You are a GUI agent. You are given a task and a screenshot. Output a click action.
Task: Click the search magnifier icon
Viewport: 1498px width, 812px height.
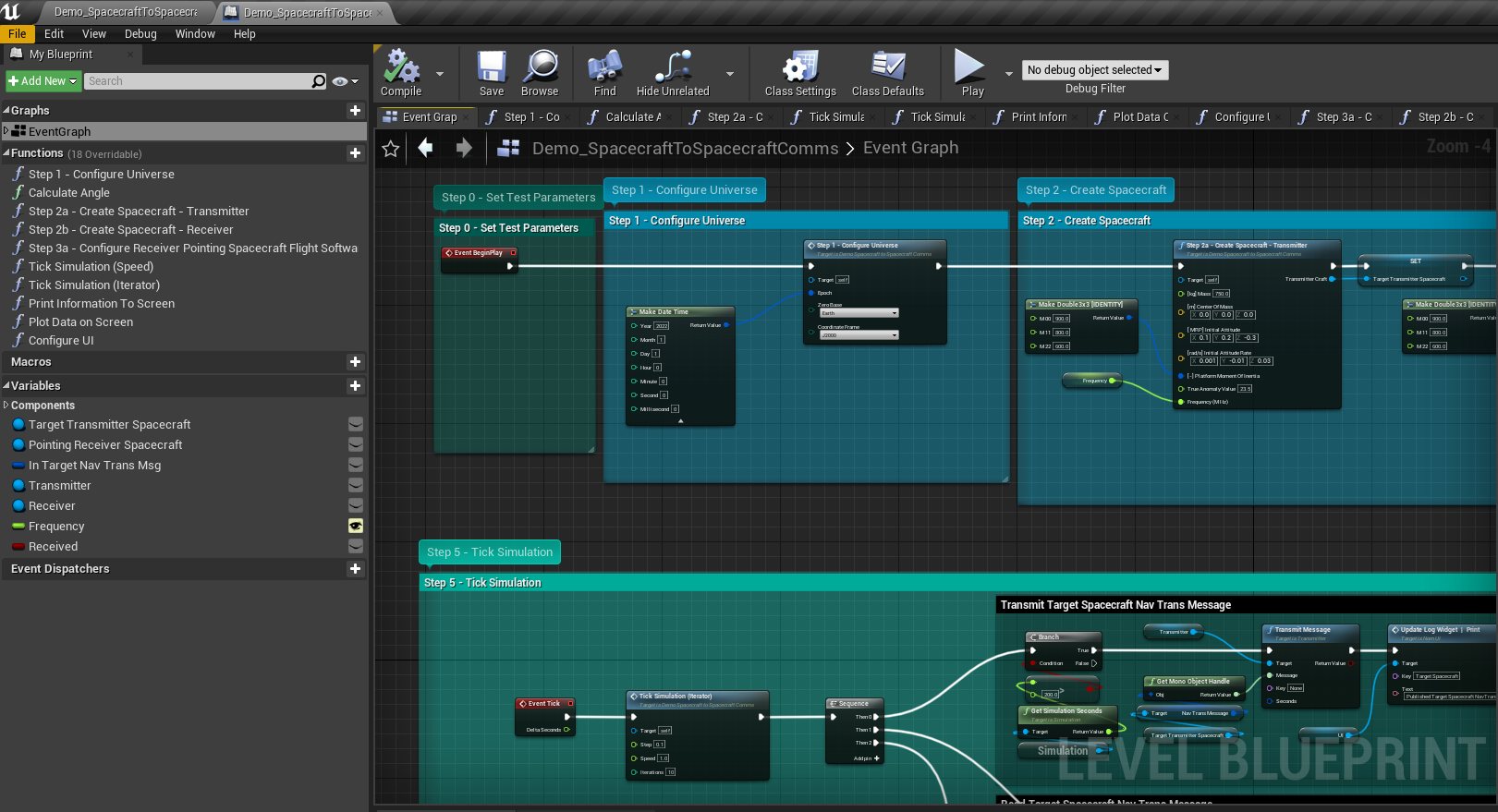tap(319, 81)
